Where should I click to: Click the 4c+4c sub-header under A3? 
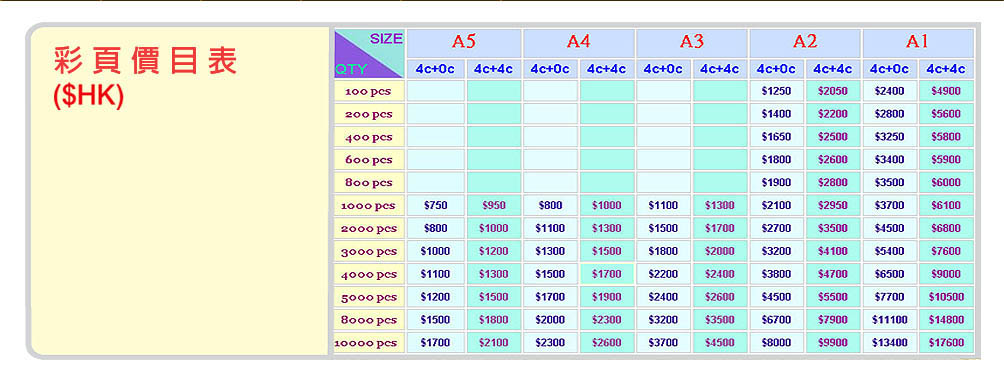pos(720,69)
